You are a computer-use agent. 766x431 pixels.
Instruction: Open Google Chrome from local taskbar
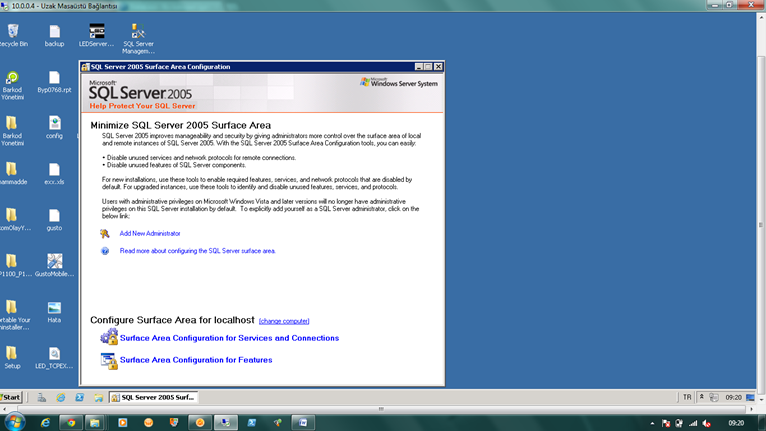coord(71,423)
